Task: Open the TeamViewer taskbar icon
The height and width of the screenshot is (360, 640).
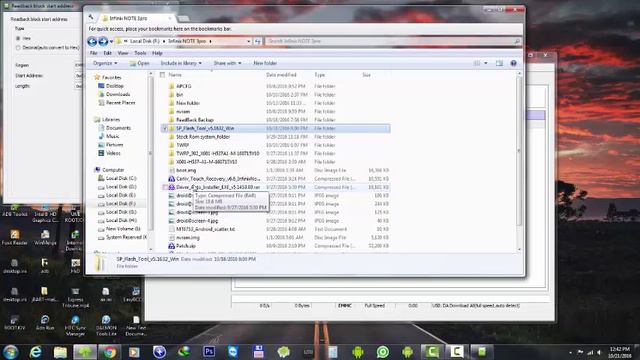Action: [233, 352]
